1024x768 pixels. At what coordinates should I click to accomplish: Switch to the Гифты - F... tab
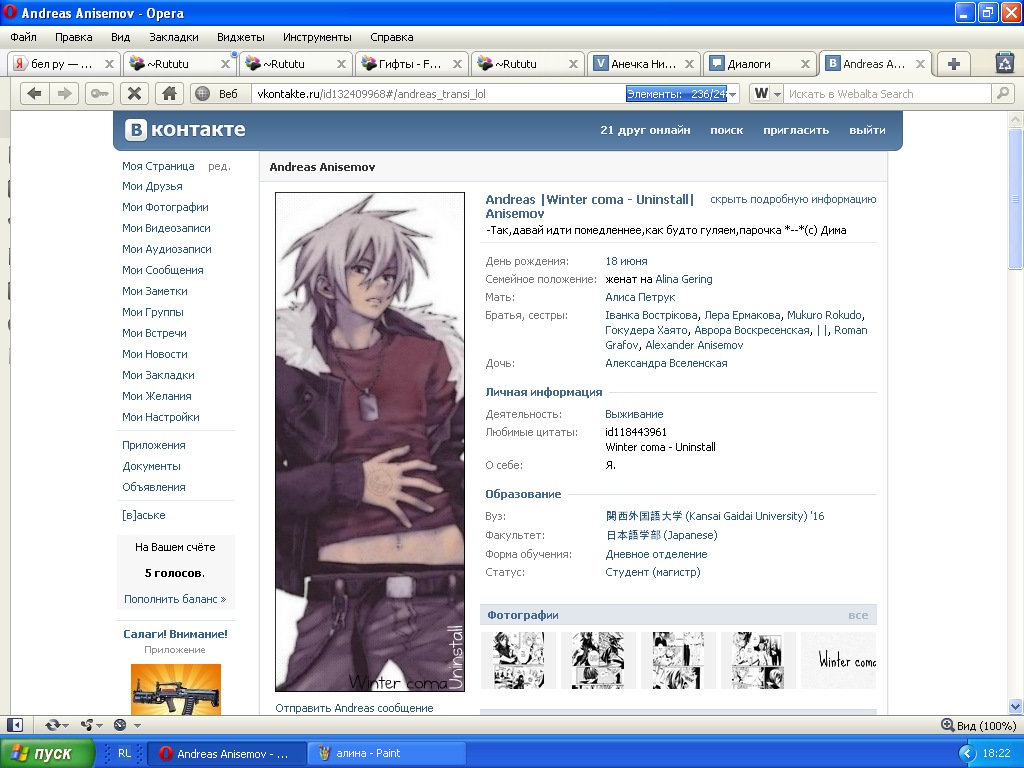coord(410,64)
